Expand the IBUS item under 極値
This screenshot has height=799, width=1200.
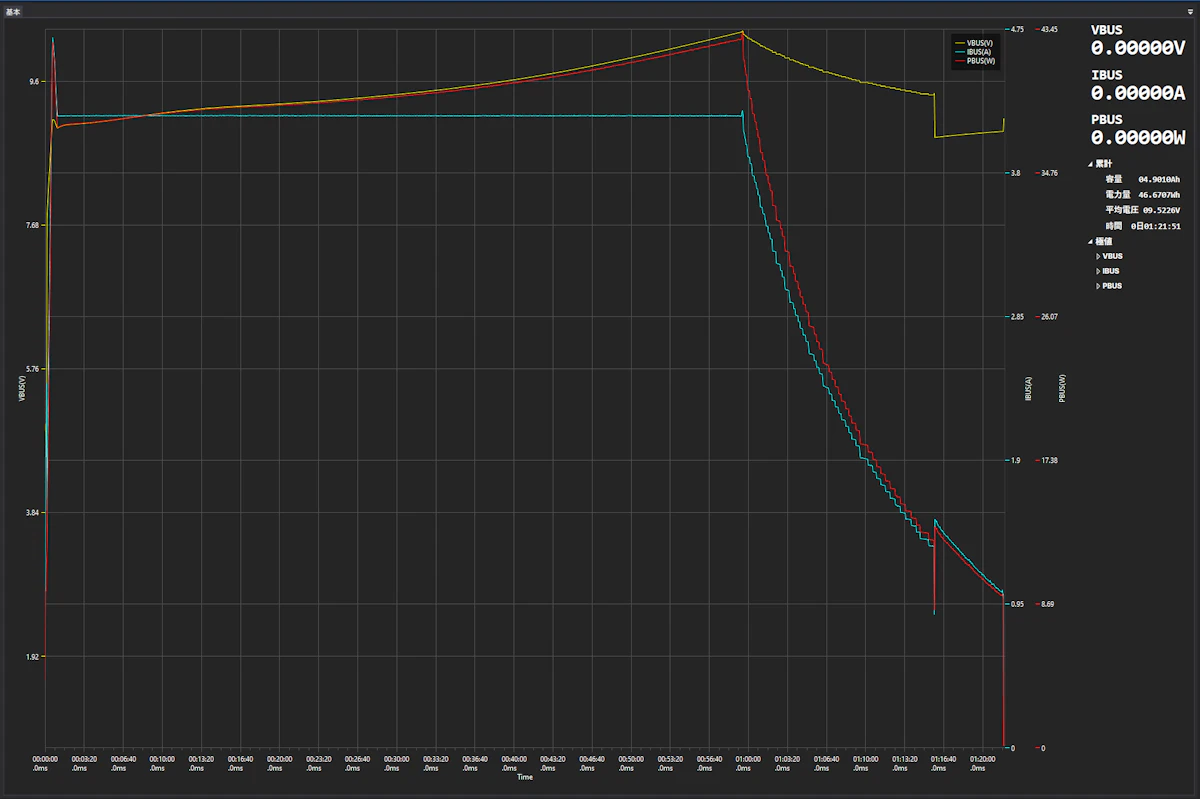pos(1098,271)
